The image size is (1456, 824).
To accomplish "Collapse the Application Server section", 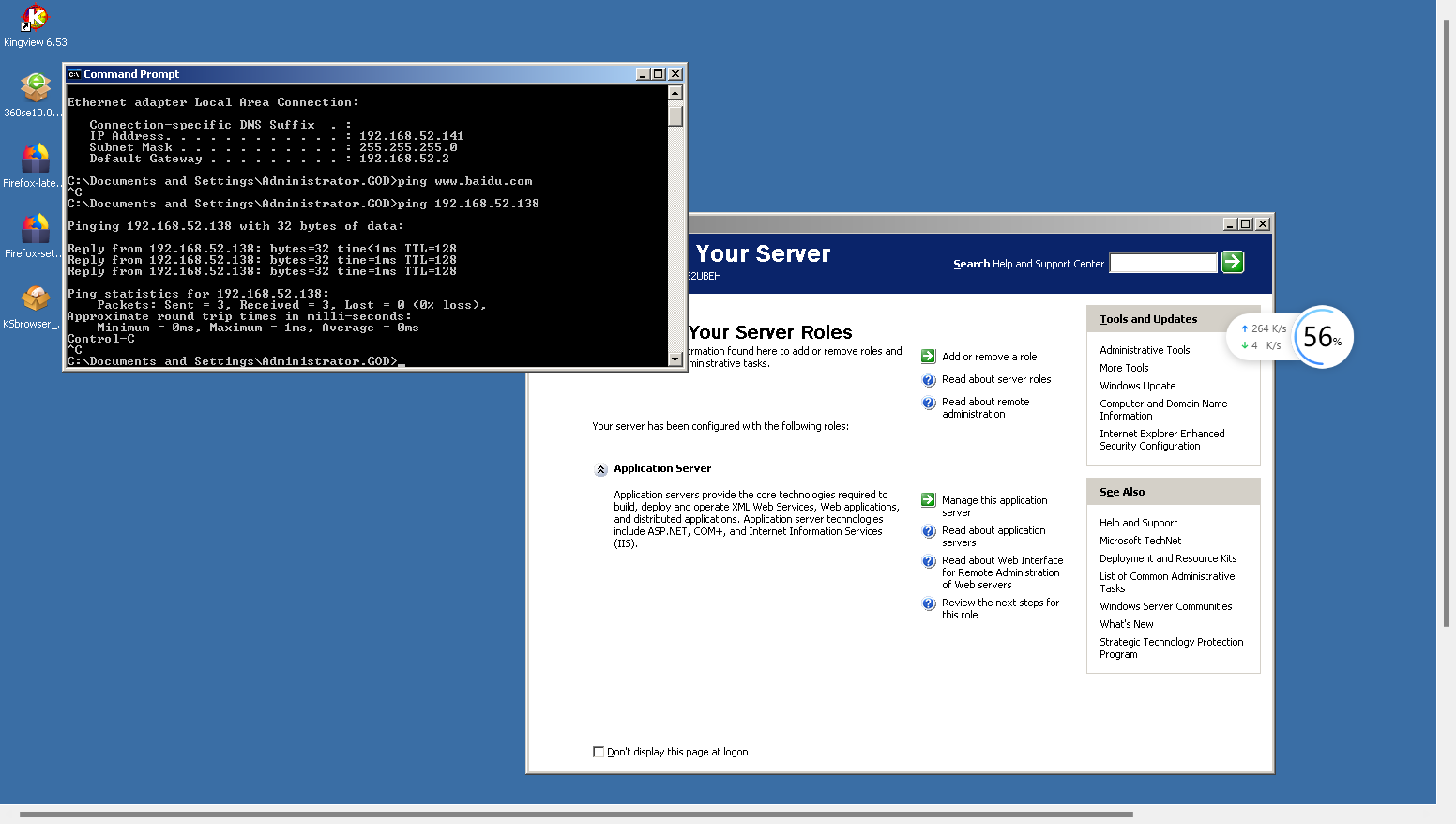I will pyautogui.click(x=601, y=469).
